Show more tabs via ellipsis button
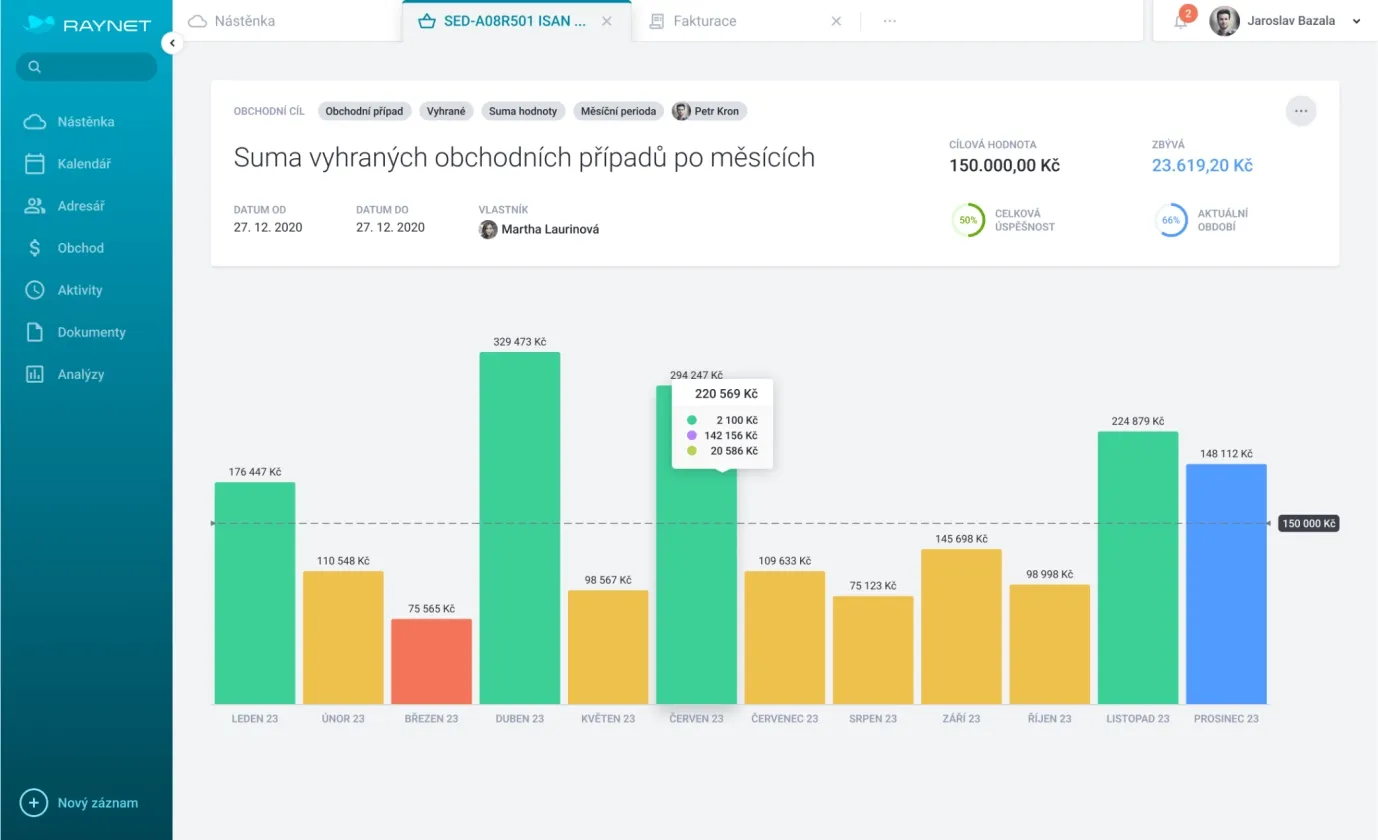 click(x=889, y=21)
